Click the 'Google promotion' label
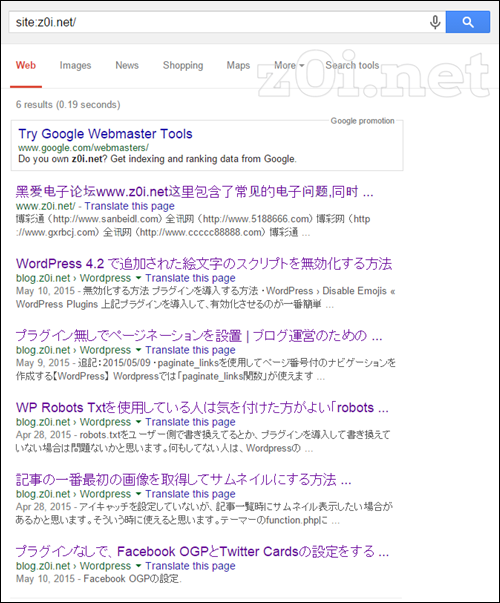 362,121
